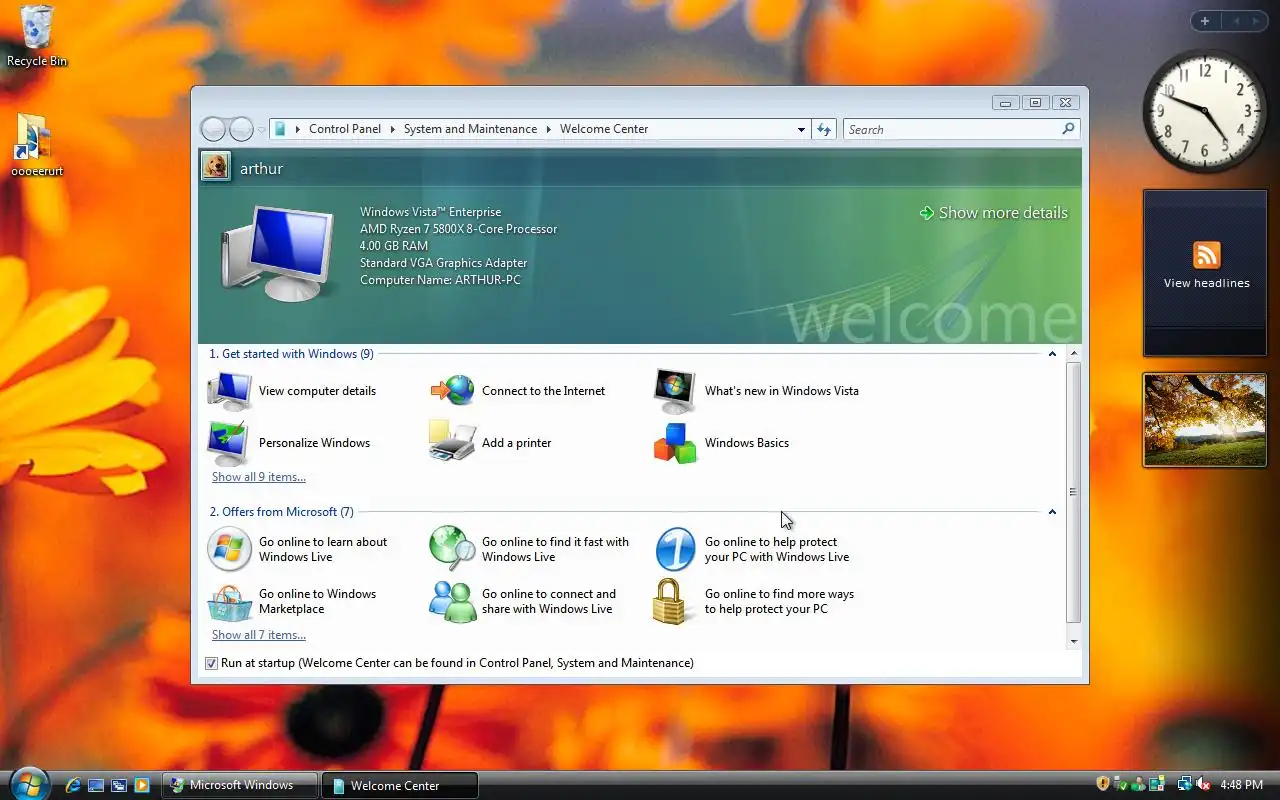Screen dimensions: 1280x800
Task: Click the vertical scrollbar thumb
Action: click(1074, 492)
